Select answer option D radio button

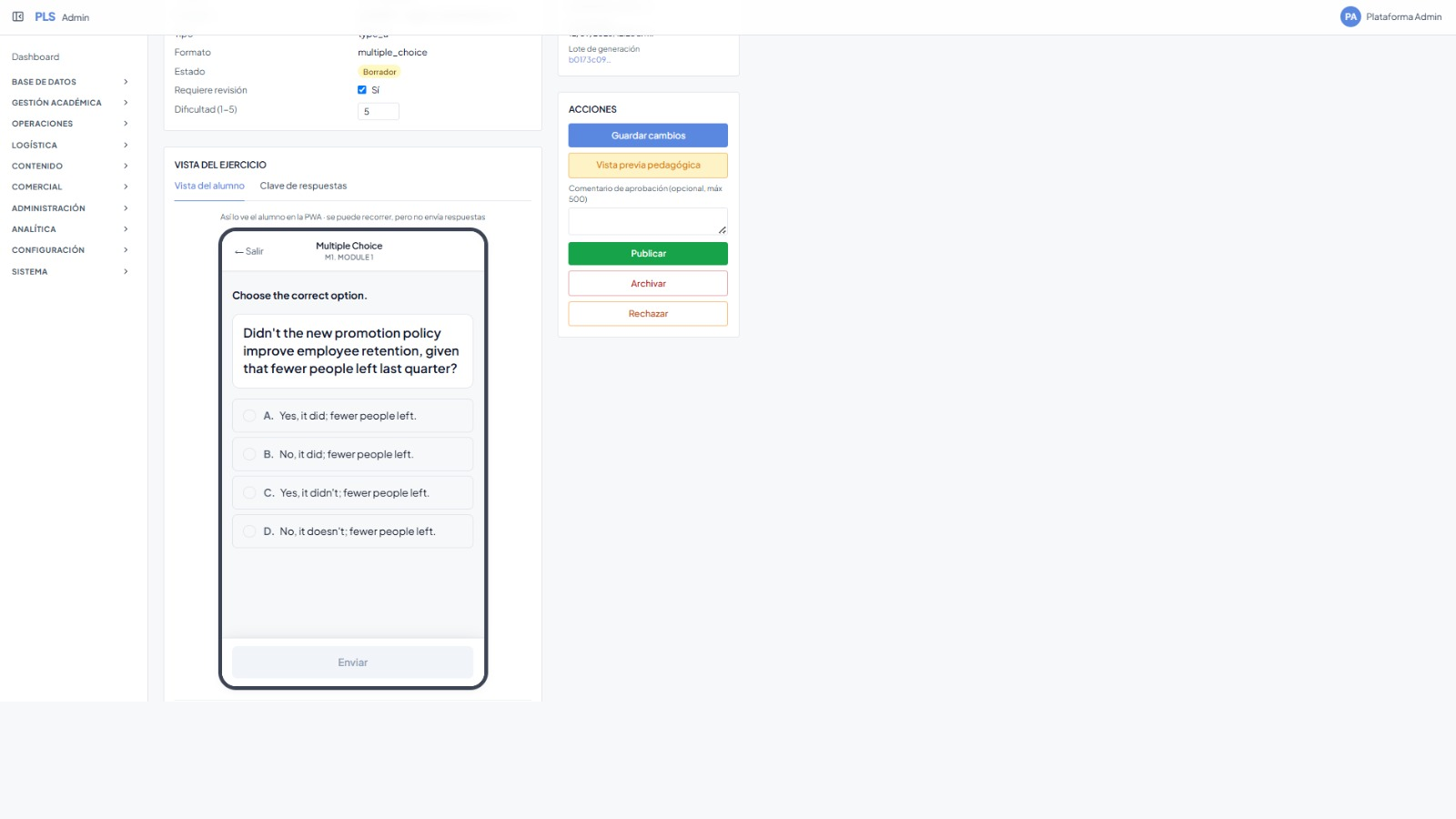click(x=249, y=531)
